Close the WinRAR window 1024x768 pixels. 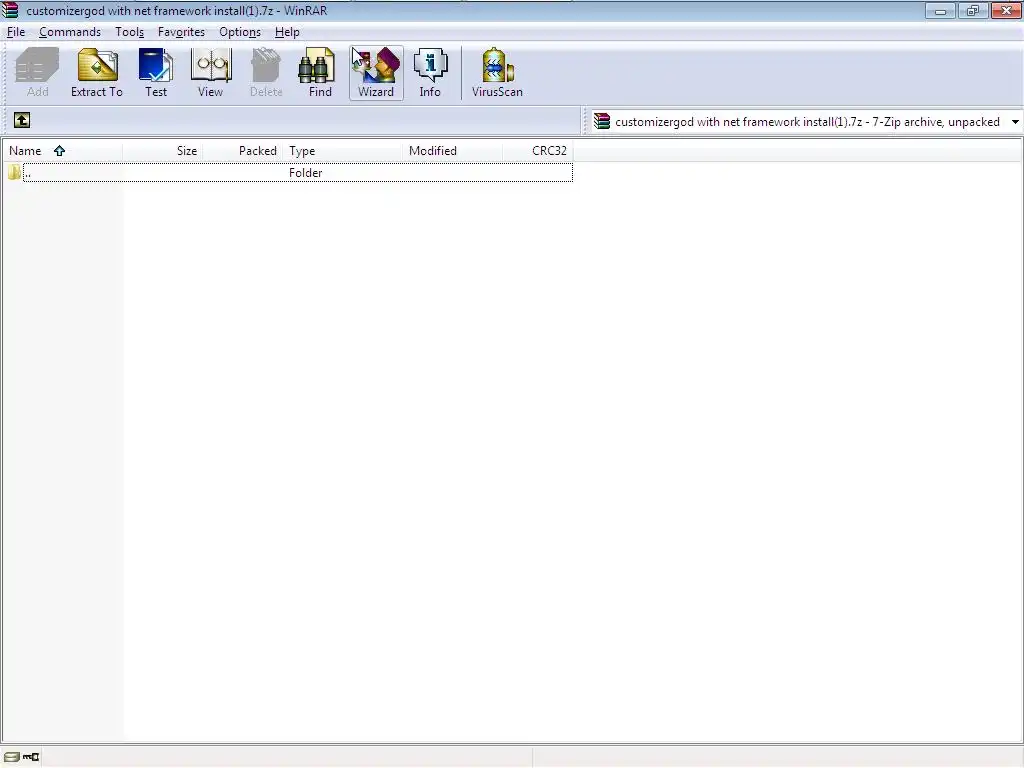pyautogui.click(x=1006, y=10)
